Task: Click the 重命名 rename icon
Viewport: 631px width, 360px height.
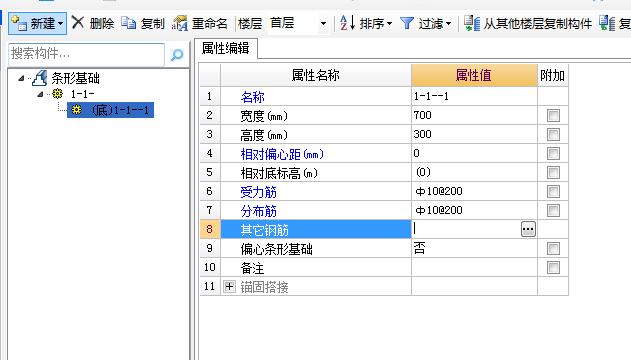Action: 179,23
